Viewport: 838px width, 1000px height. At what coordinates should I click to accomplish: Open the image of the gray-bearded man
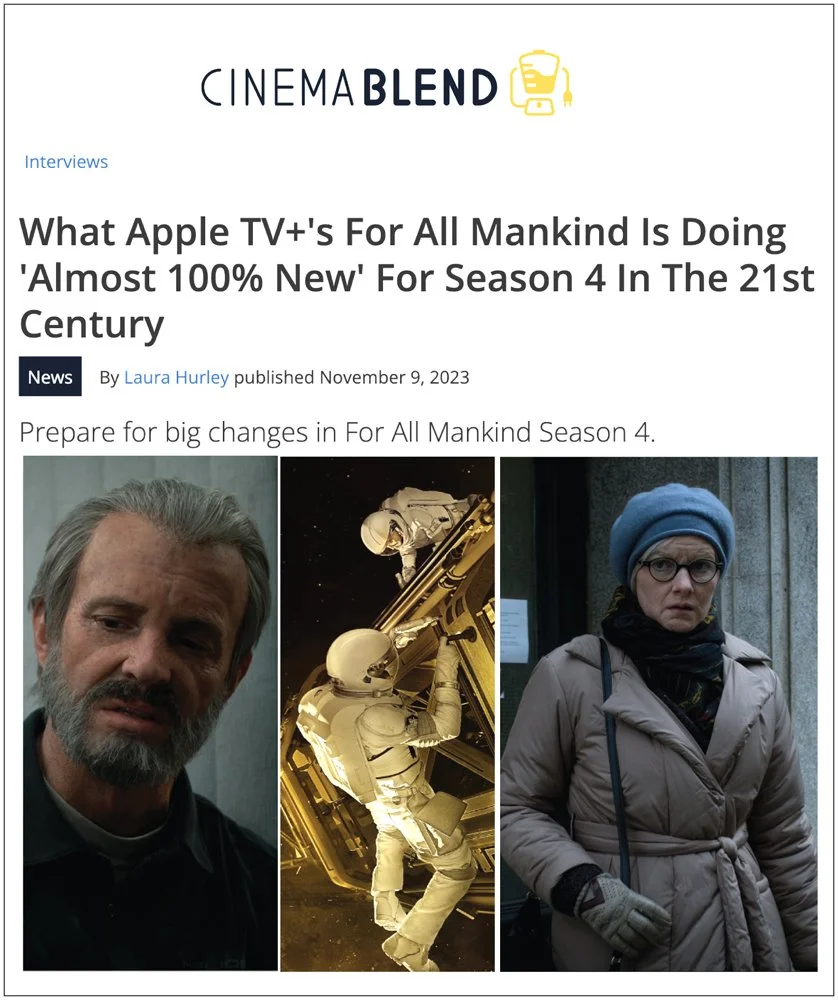click(x=151, y=714)
